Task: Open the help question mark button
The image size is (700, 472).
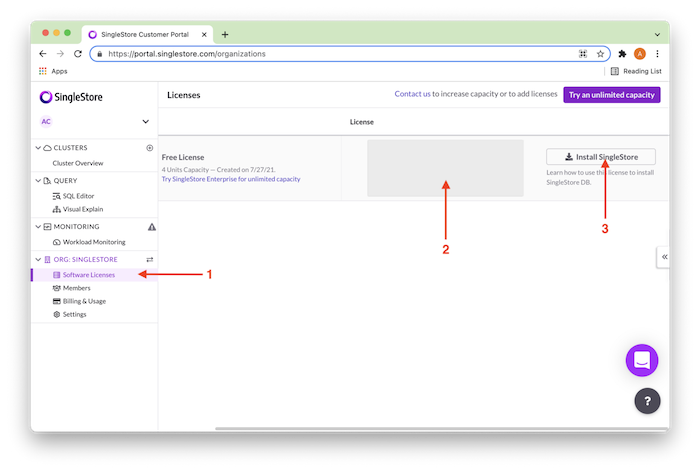Action: point(647,401)
